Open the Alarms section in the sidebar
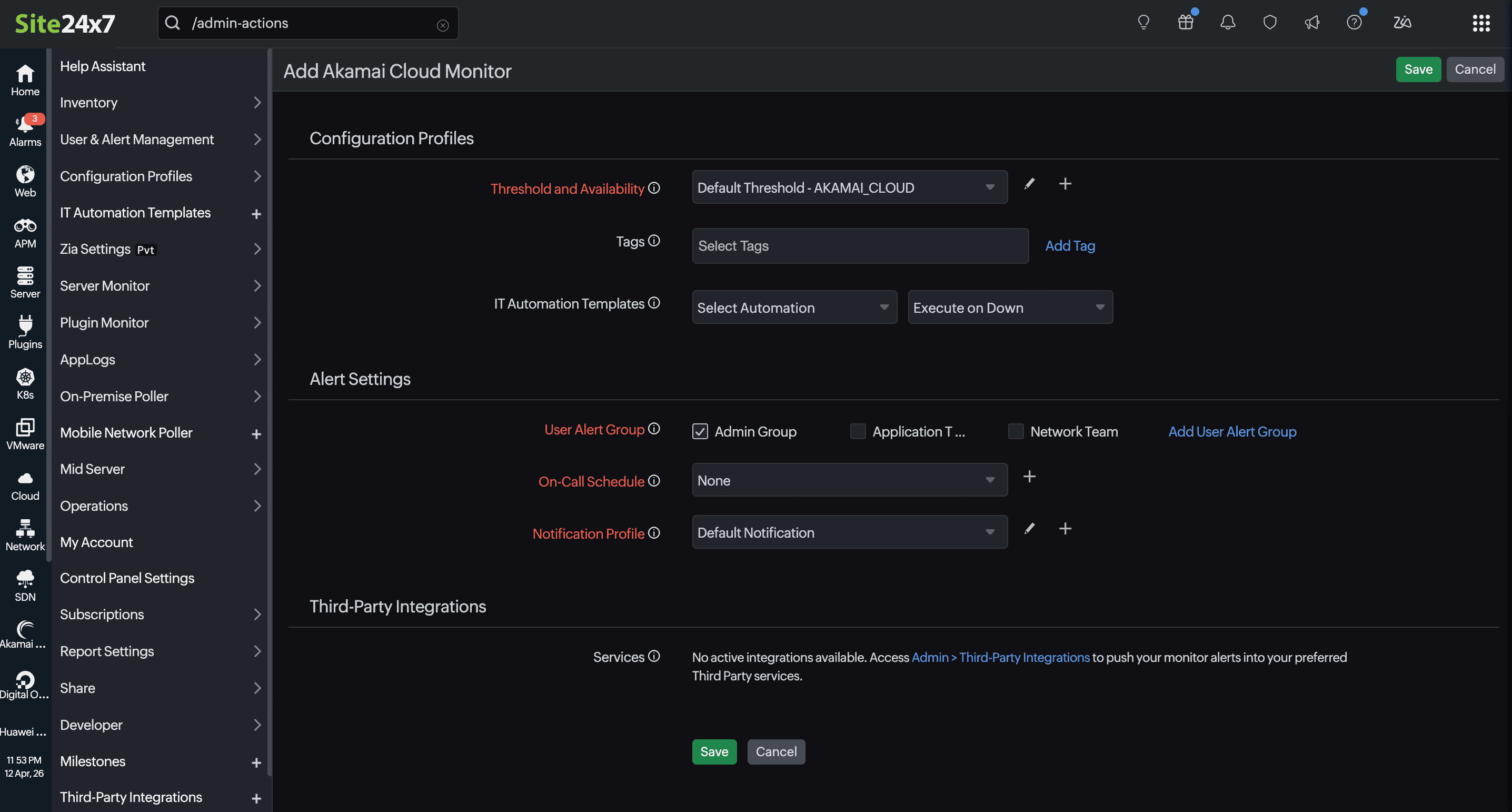The height and width of the screenshot is (812, 1512). 25,131
